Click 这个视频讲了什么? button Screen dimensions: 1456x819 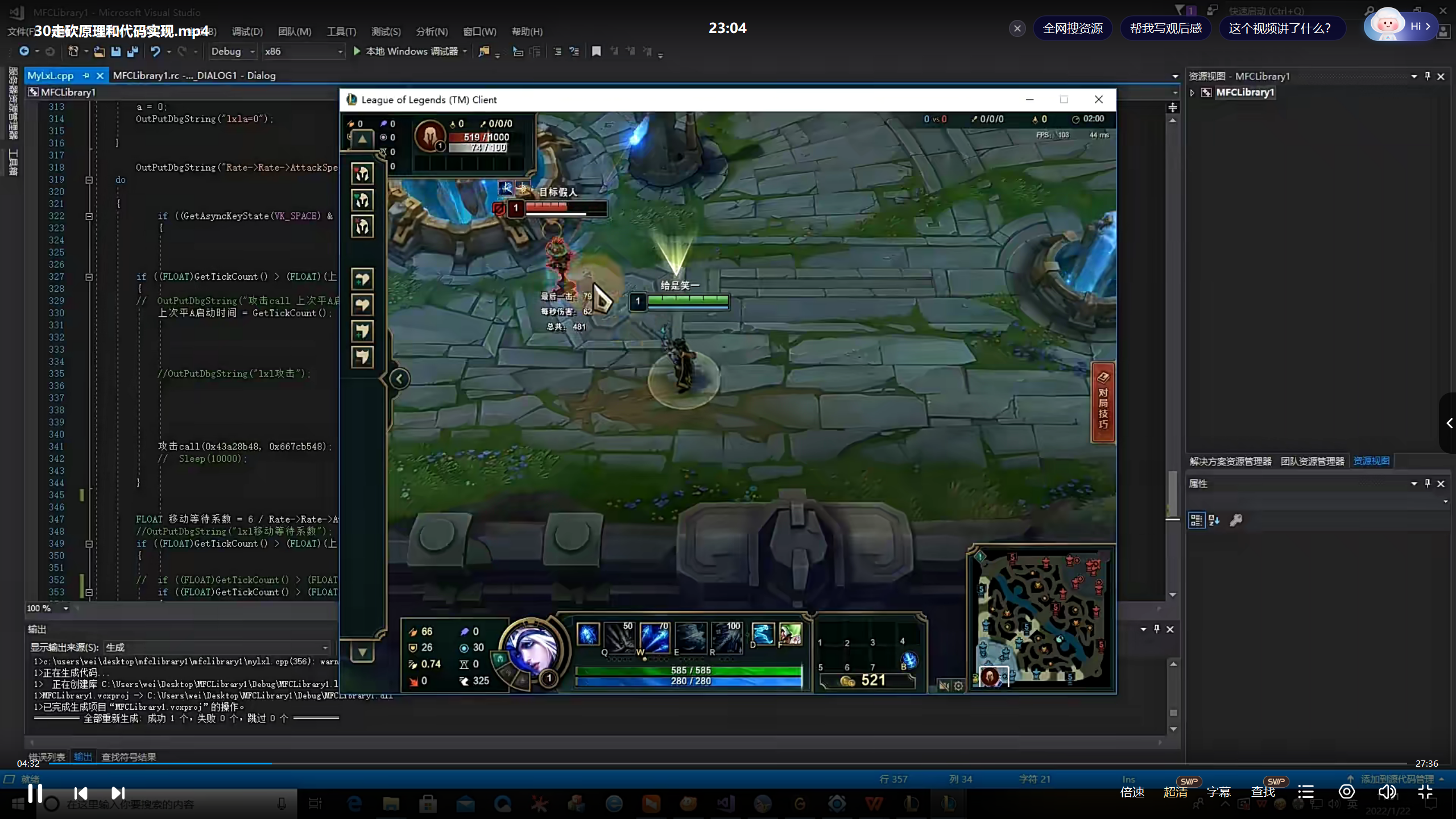click(1280, 28)
